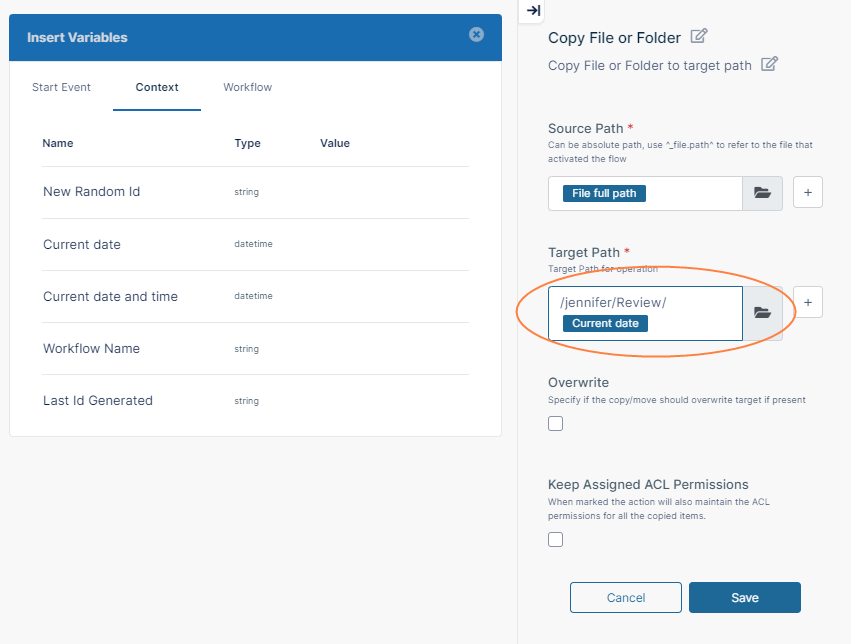The image size is (851, 644).
Task: Edit the Copy File or Folder title
Action: point(699,37)
